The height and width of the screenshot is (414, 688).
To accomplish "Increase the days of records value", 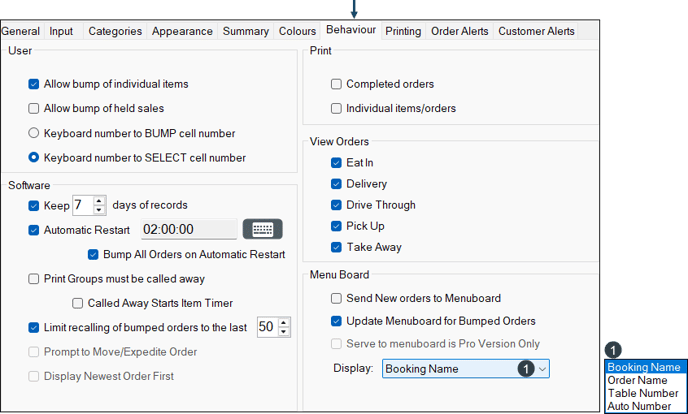I will (99, 201).
